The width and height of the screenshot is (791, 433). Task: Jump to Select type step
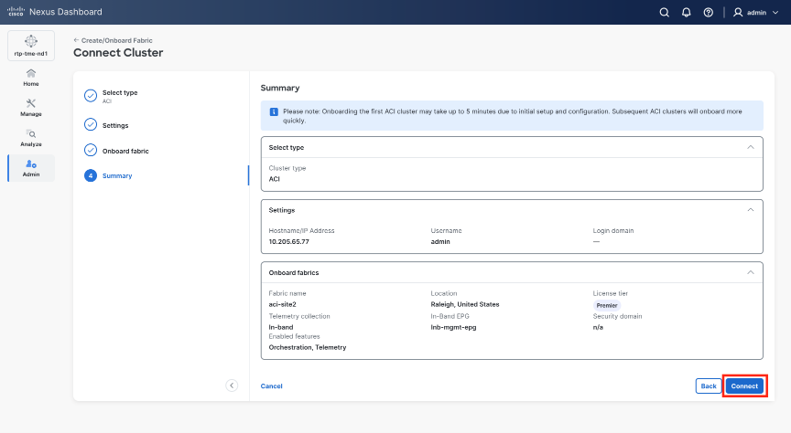[x=111, y=95]
